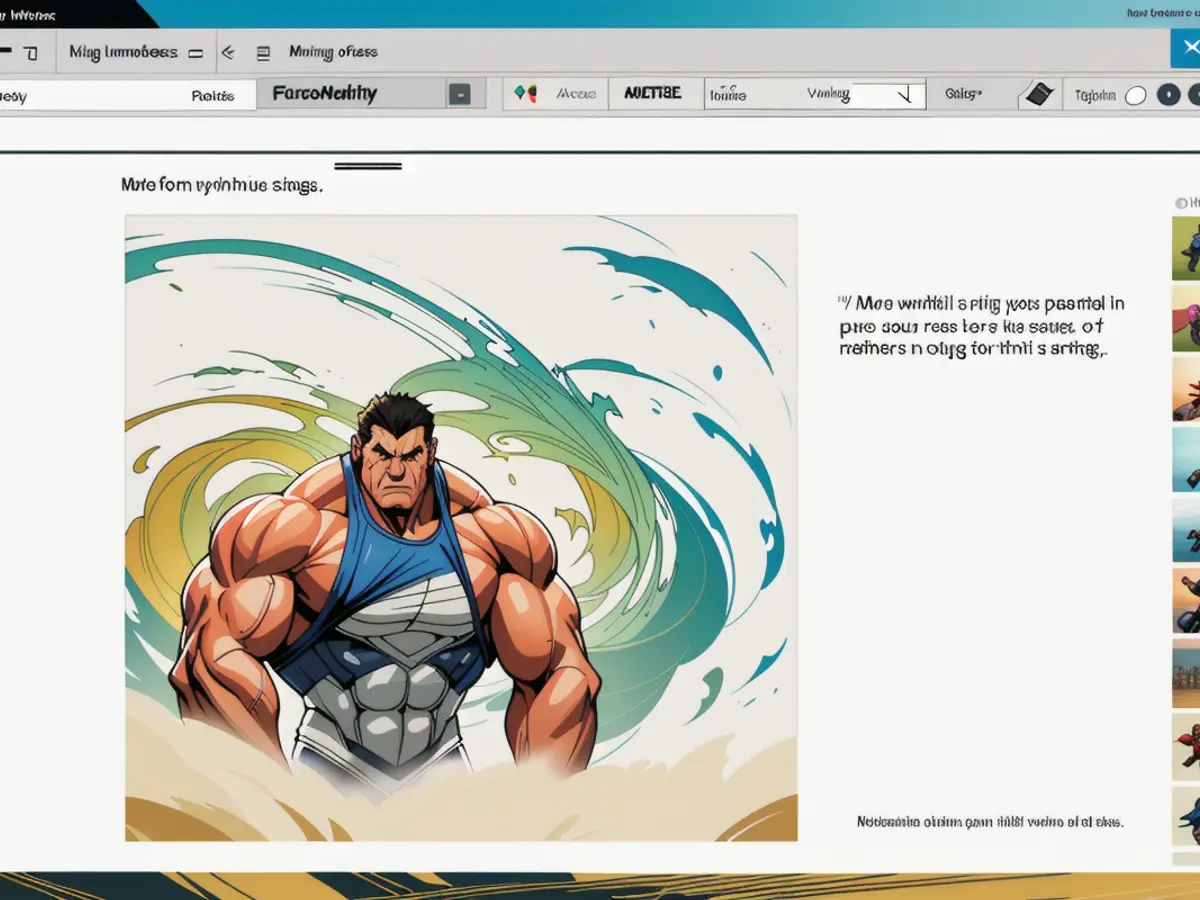
Task: Select the white circle radio option
Action: pyautogui.click(x=1135, y=96)
